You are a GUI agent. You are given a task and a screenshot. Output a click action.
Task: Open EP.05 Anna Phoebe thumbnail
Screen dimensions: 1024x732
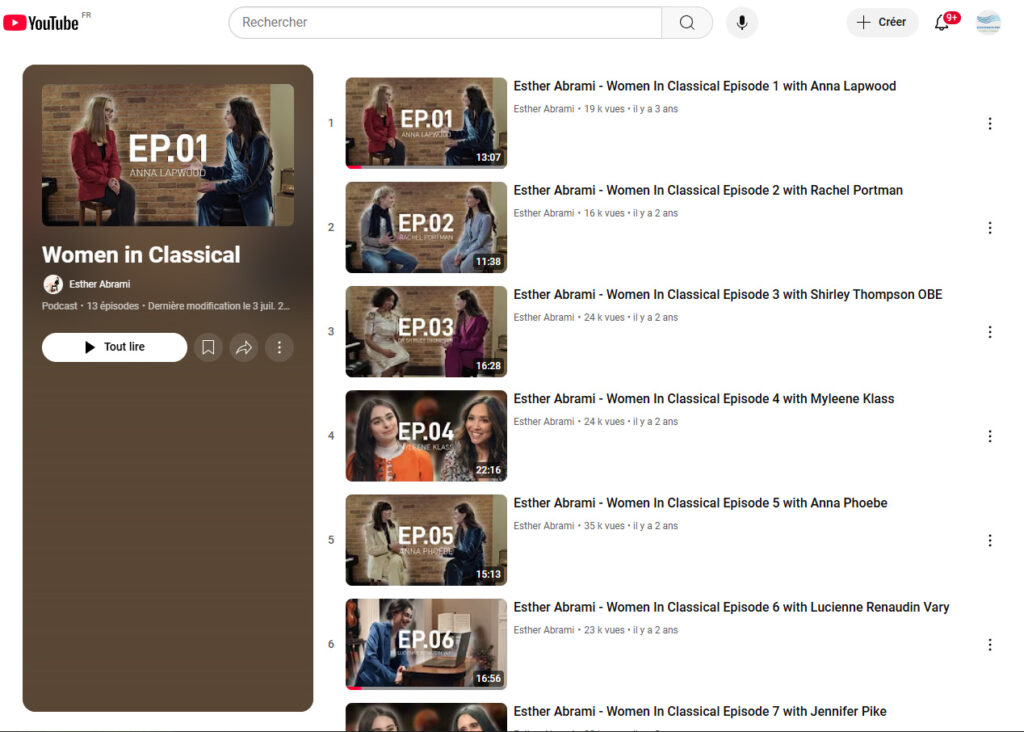(x=426, y=540)
